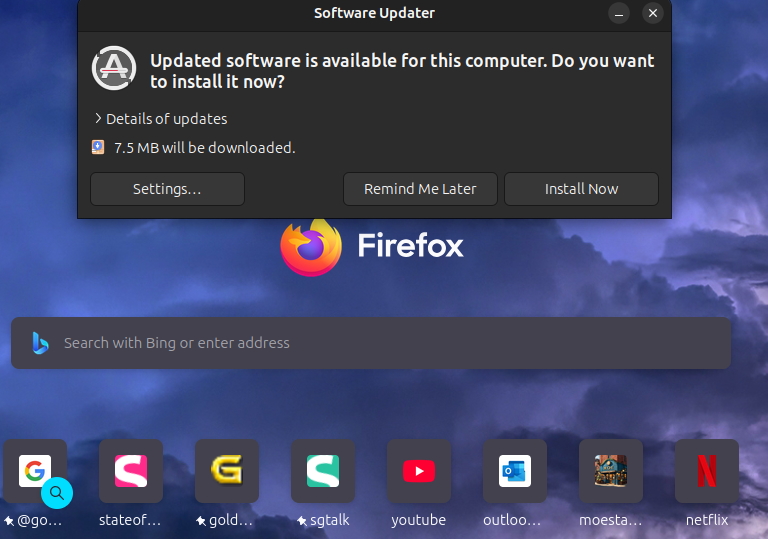Viewport: 768px width, 539px height.
Task: Open the netflix shortcut tile
Action: (707, 471)
